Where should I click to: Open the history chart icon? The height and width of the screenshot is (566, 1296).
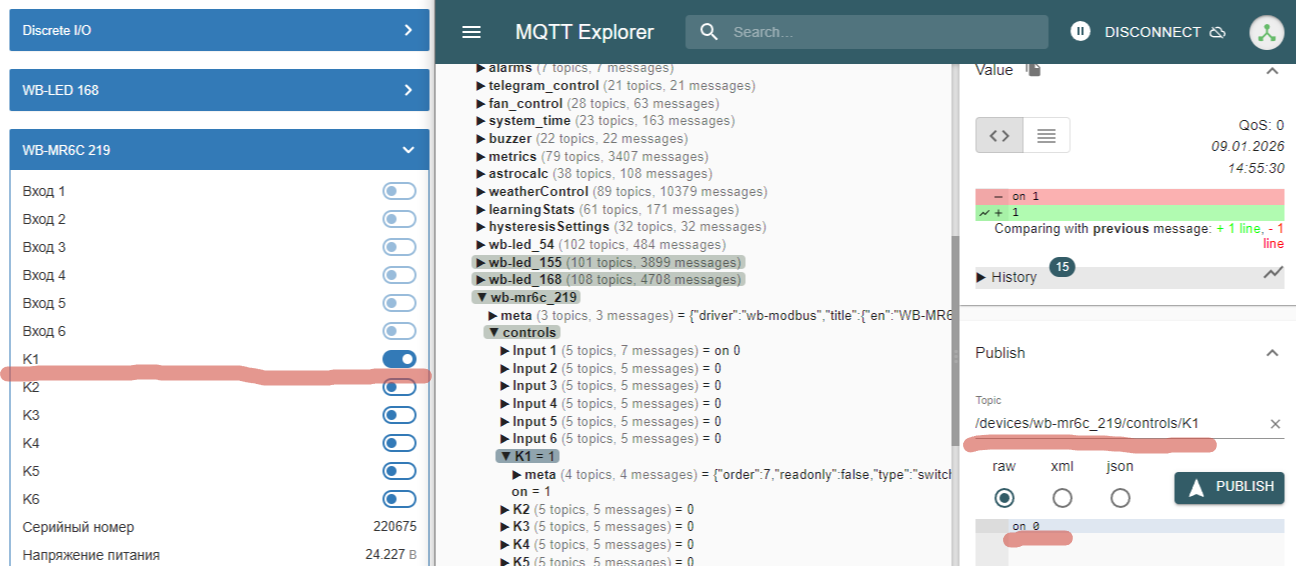1272,272
